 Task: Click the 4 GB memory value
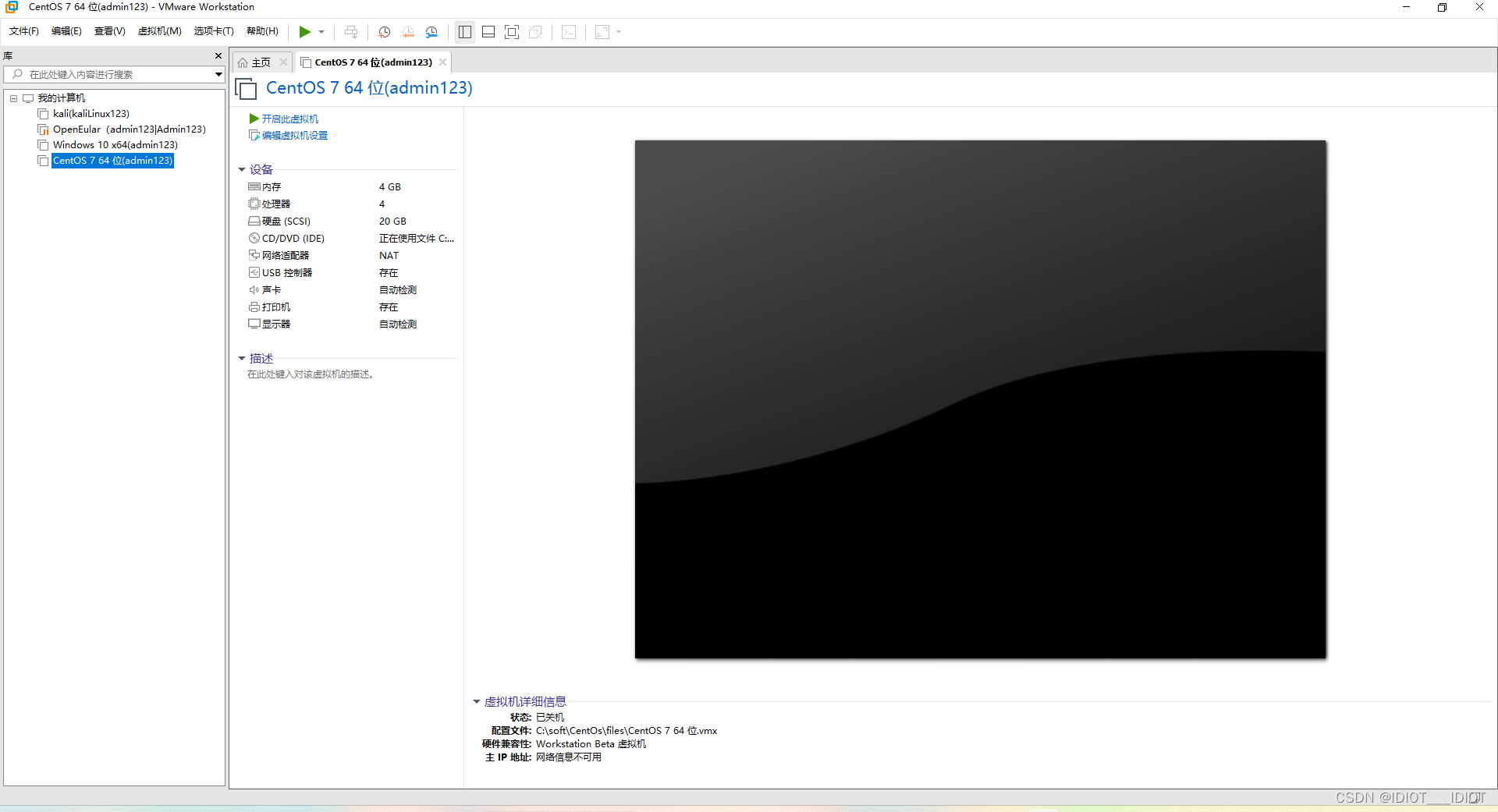tap(390, 187)
